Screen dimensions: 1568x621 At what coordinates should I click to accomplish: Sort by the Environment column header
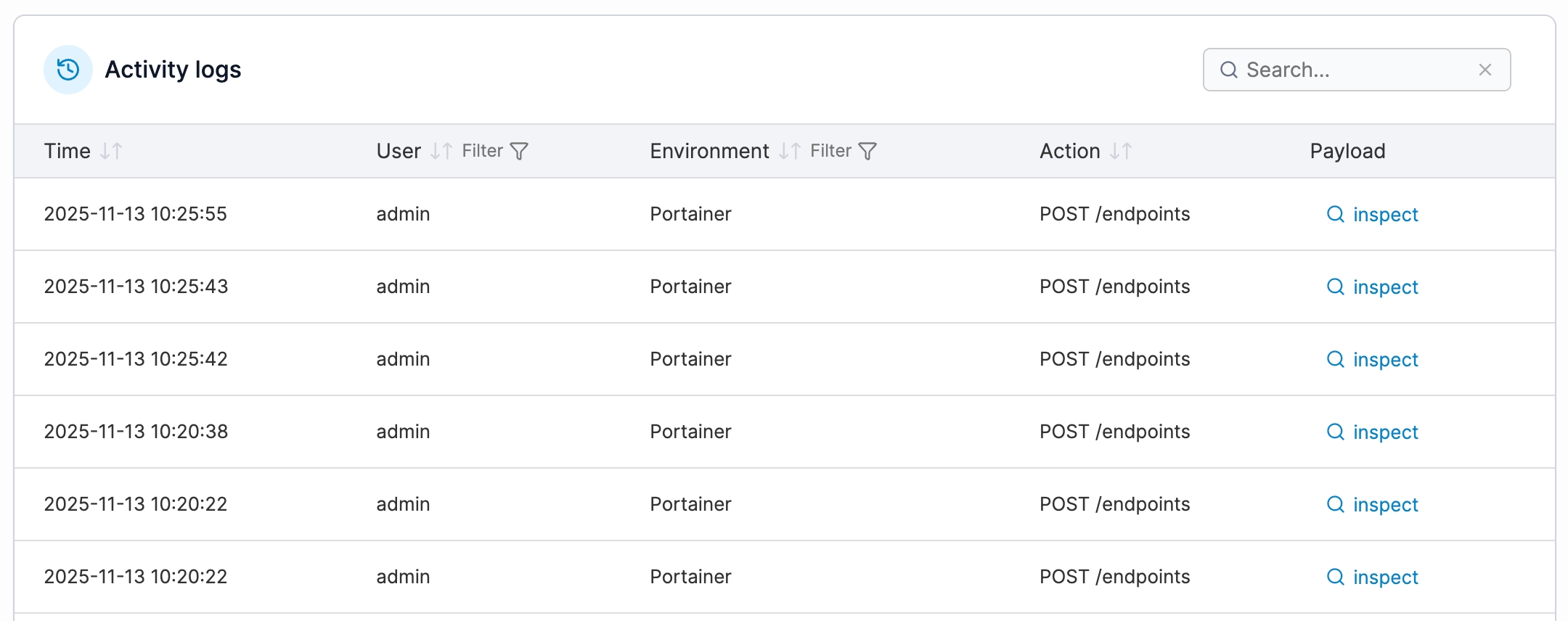709,151
